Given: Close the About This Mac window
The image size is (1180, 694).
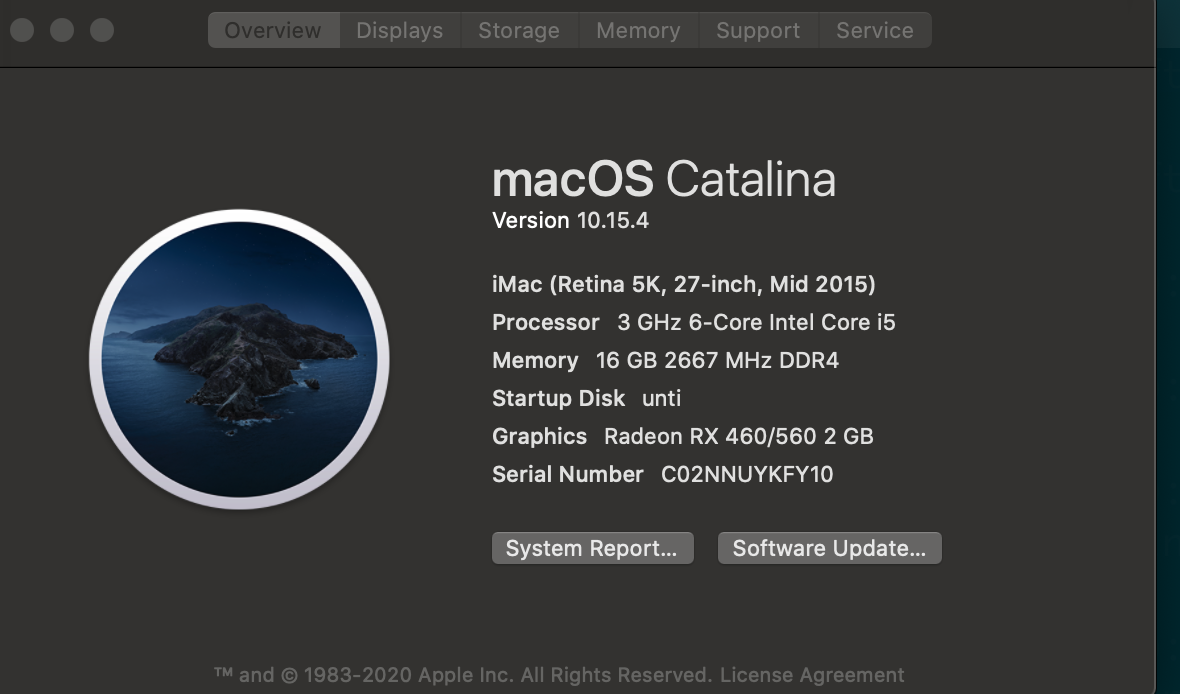Looking at the screenshot, I should [x=22, y=30].
